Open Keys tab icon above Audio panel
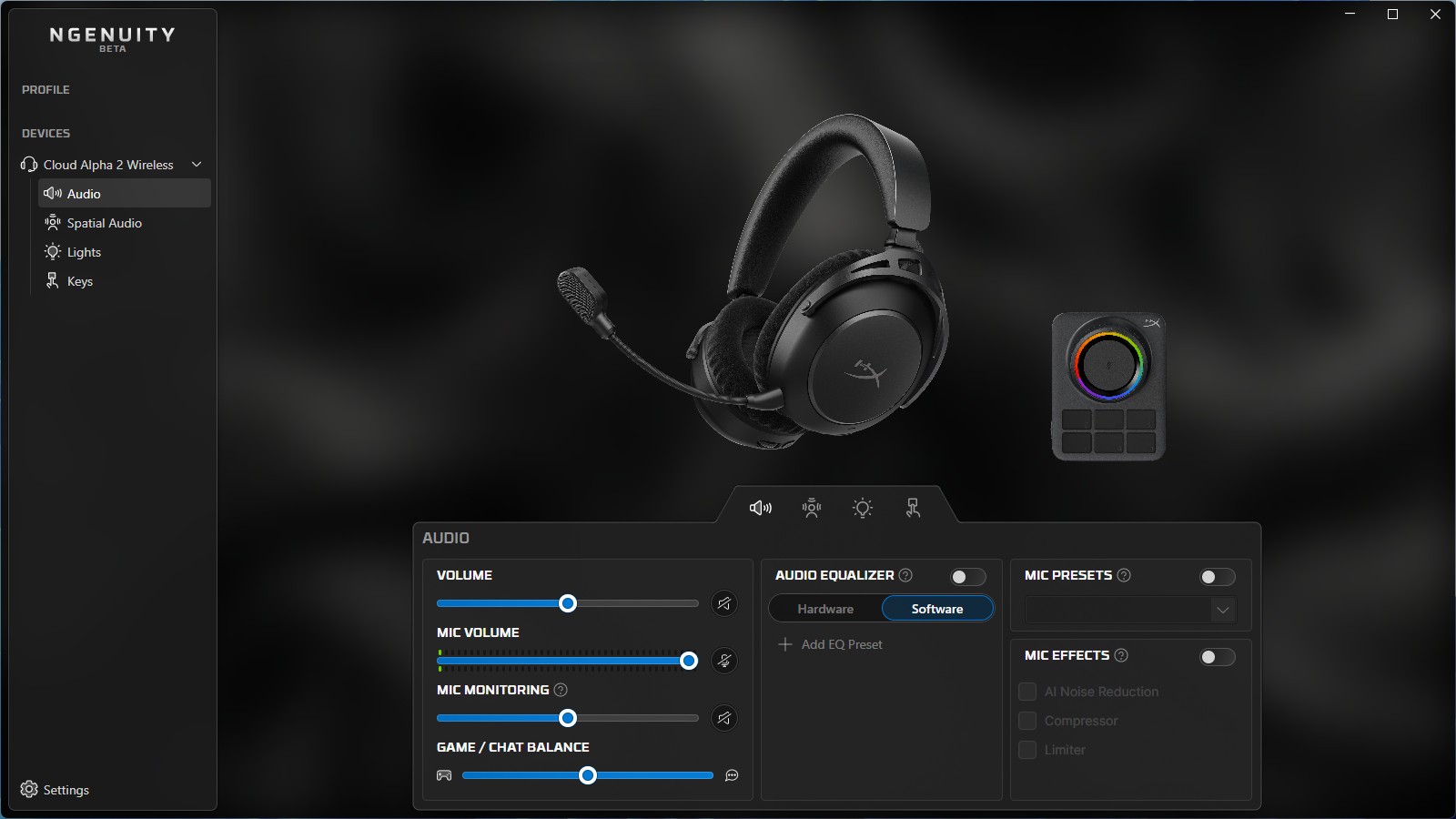Image resolution: width=1456 pixels, height=819 pixels. (x=914, y=508)
